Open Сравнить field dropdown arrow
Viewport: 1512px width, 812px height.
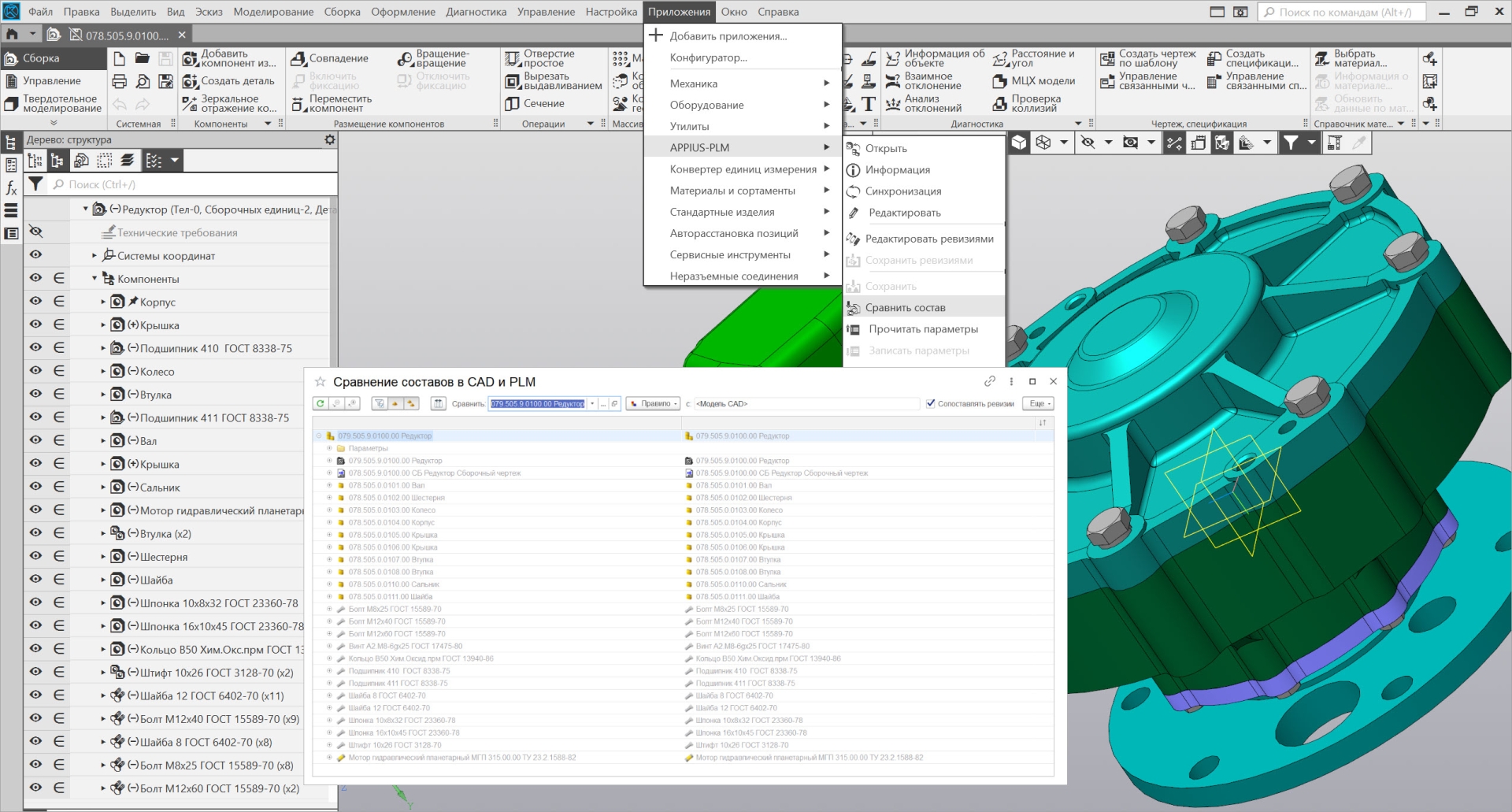click(592, 403)
